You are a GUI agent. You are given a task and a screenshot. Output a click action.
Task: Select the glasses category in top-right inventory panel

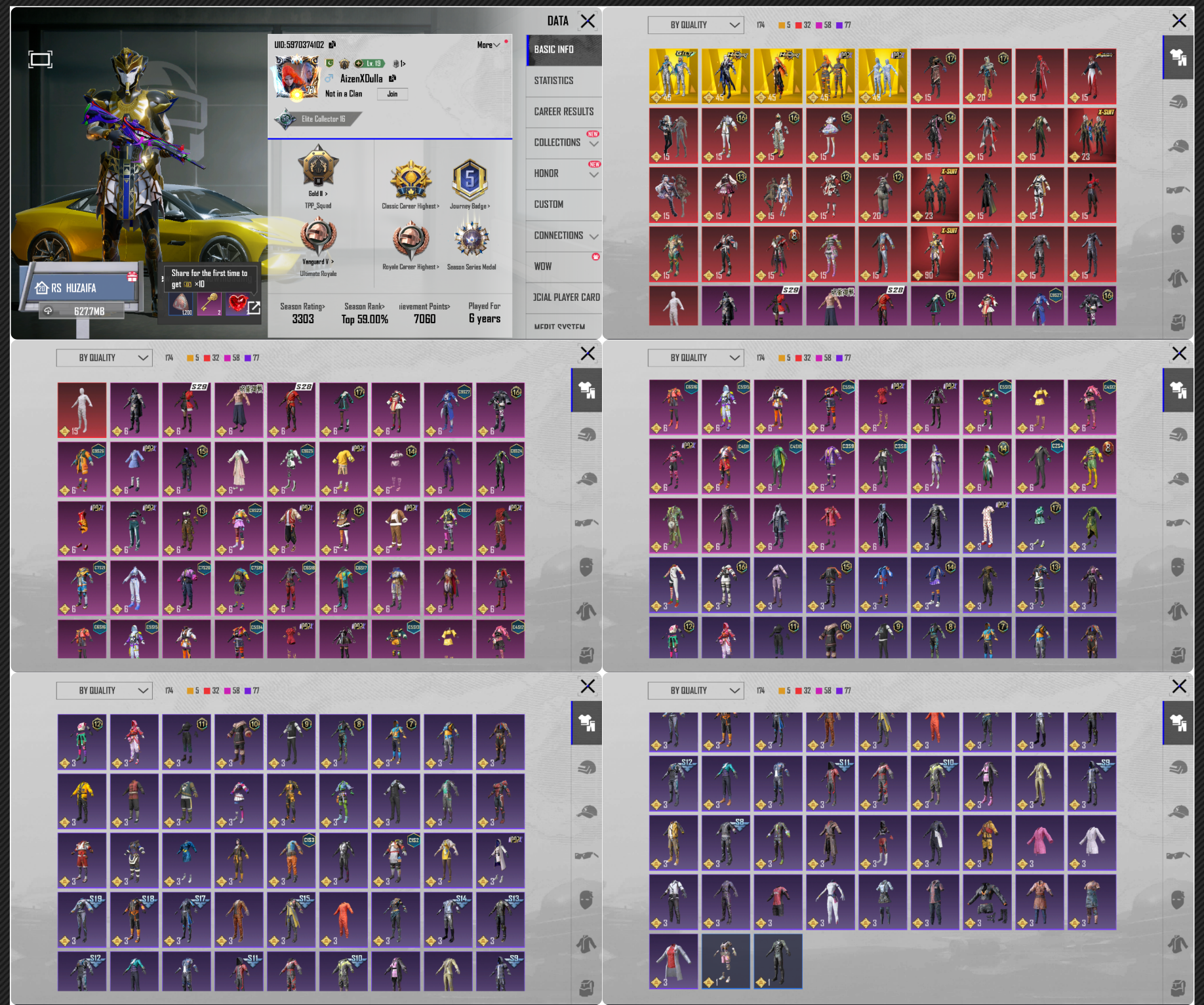click(x=1178, y=190)
